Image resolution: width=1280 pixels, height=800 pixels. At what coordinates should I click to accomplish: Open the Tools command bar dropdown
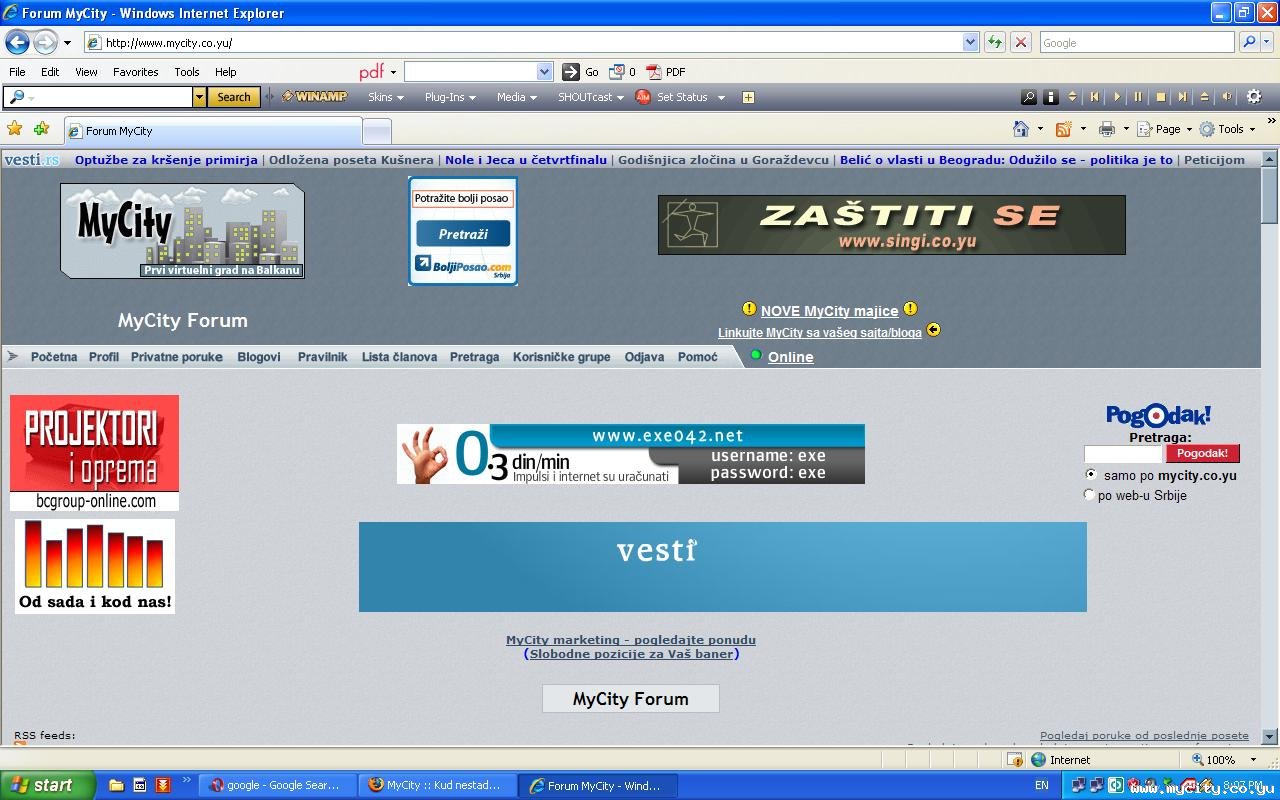pyautogui.click(x=1228, y=129)
